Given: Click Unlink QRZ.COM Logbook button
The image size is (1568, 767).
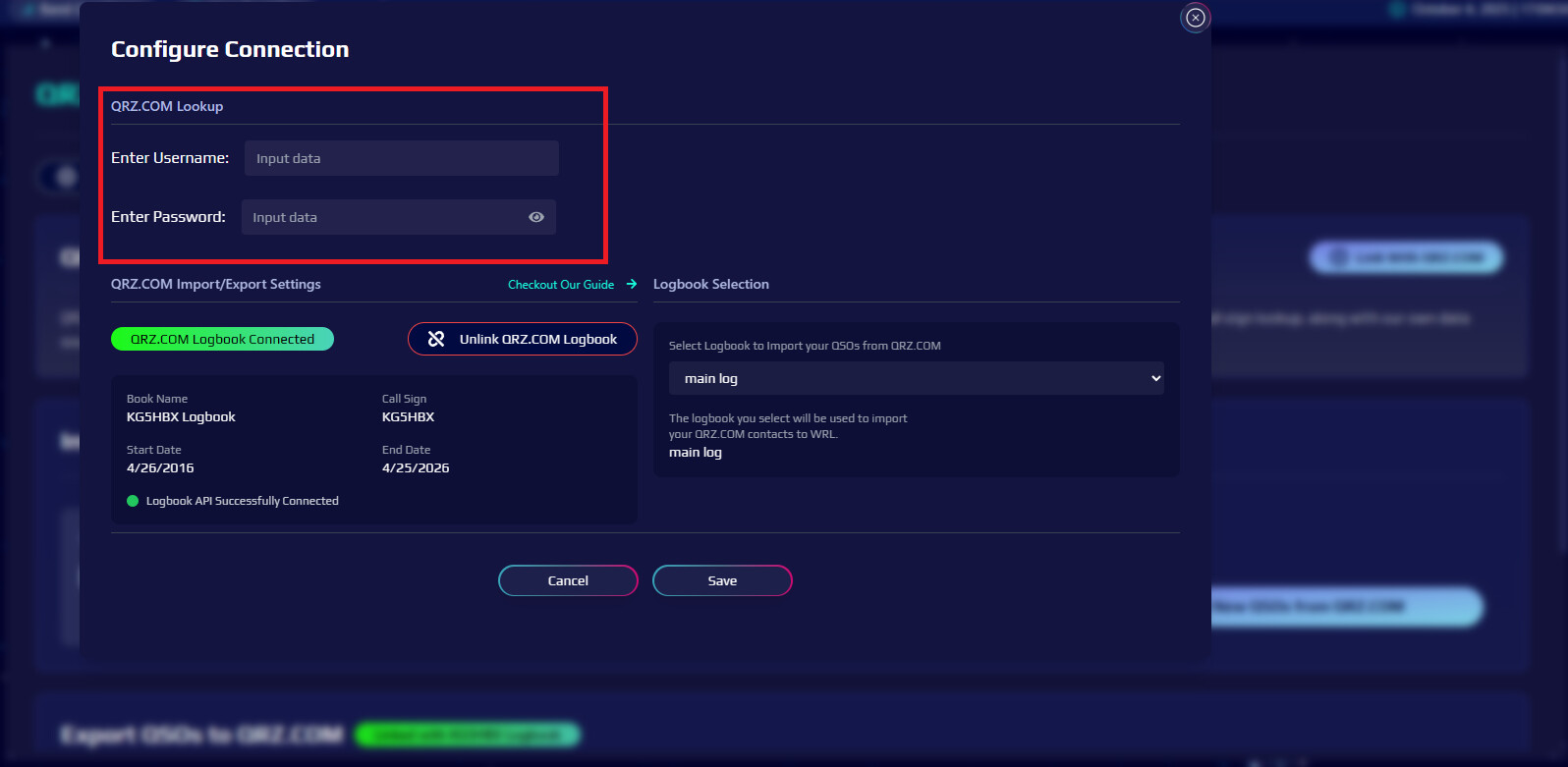Looking at the screenshot, I should pyautogui.click(x=523, y=339).
